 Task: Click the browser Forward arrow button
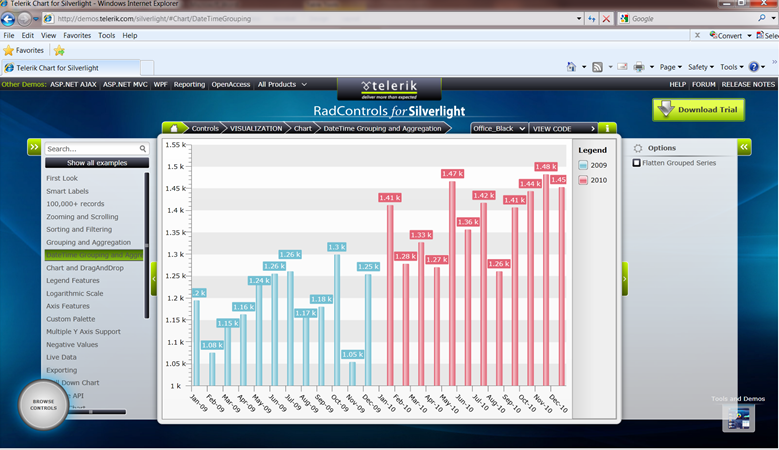pyautogui.click(x=24, y=19)
